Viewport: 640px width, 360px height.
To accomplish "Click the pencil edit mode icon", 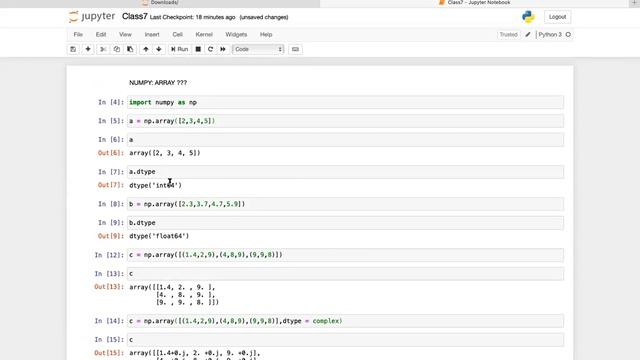I will 528,35.
